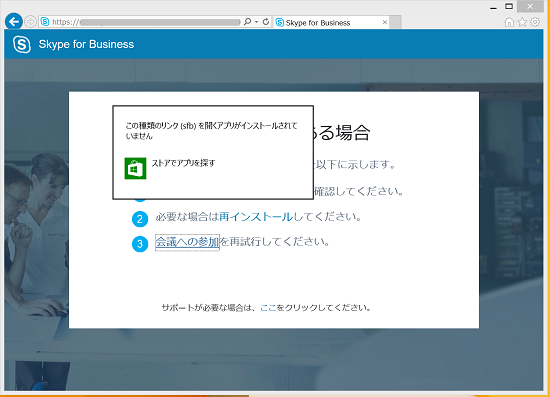Click the step 2 number circle
This screenshot has height=397, width=550.
click(140, 219)
